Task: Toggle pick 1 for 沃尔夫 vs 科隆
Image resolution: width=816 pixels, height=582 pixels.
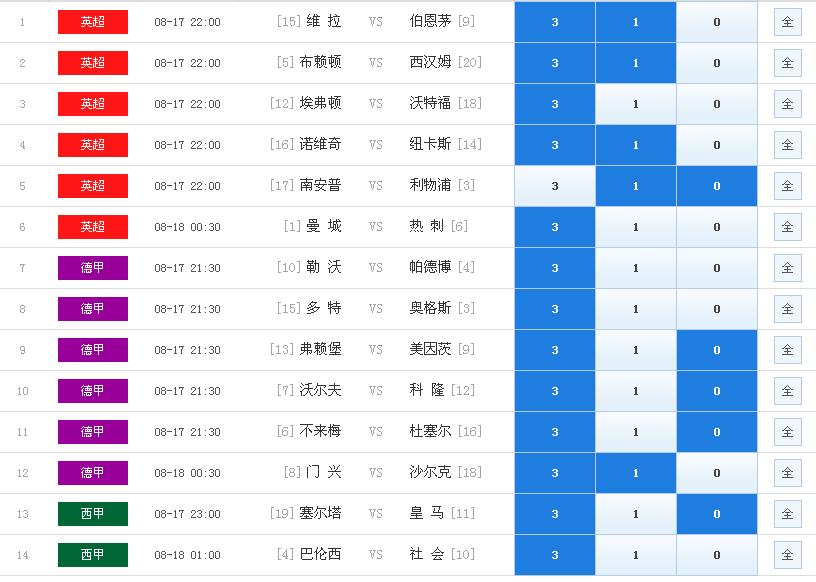Action: [x=635, y=391]
